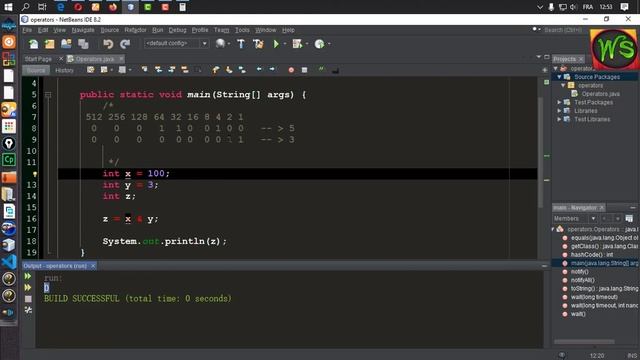Click the Windows taskbar search icon
640x360 pixels.
tap(25, 7)
